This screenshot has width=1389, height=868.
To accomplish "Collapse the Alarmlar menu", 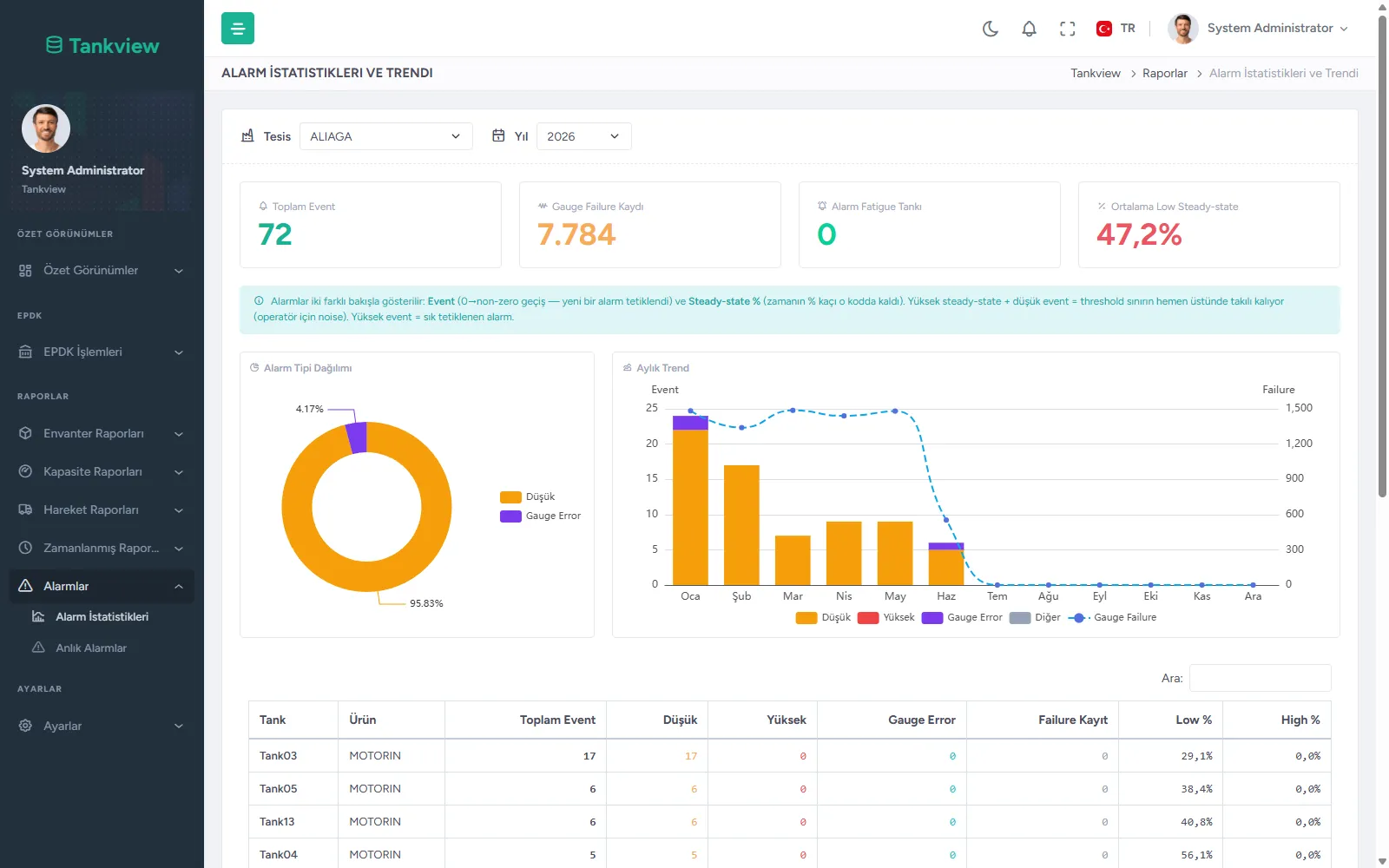I will [102, 586].
